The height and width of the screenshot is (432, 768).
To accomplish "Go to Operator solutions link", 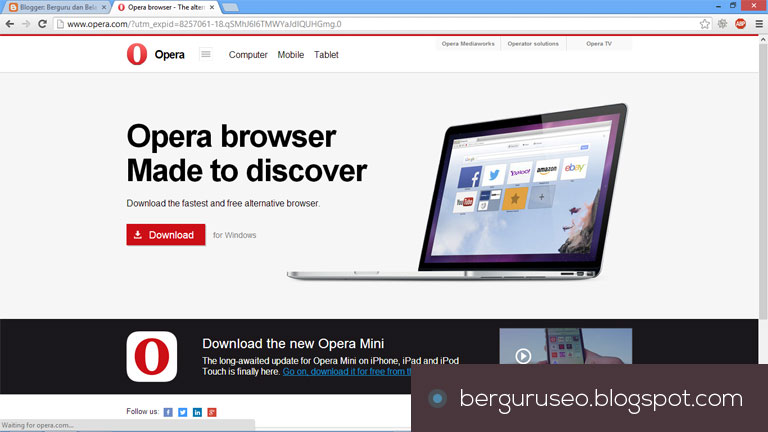I will coord(533,44).
